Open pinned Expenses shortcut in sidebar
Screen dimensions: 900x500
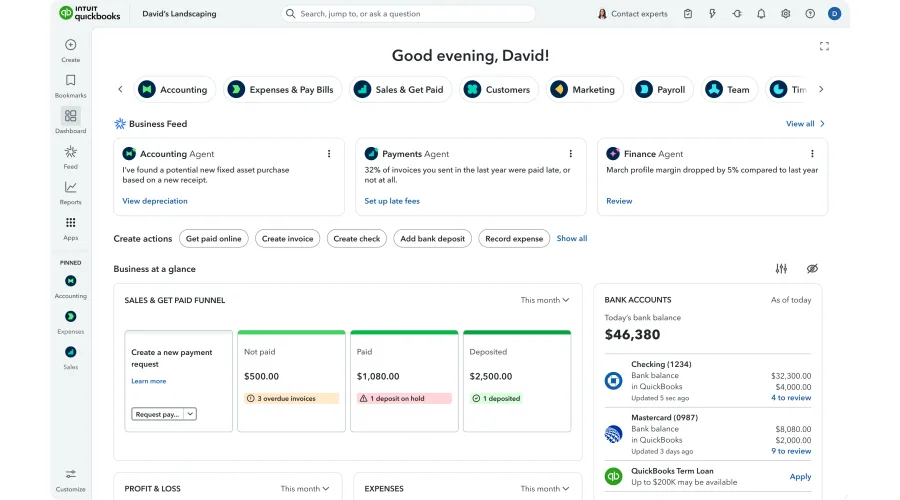pos(71,322)
